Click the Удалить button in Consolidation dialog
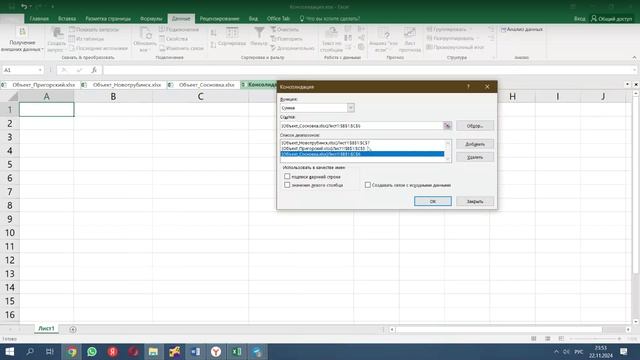The height and width of the screenshot is (360, 640). (475, 157)
